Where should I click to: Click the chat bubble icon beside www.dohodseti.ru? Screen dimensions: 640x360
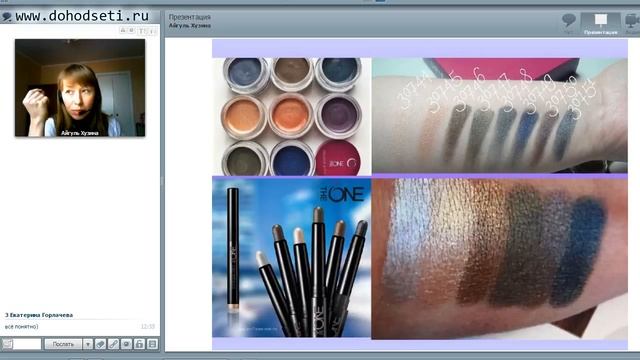point(7,16)
